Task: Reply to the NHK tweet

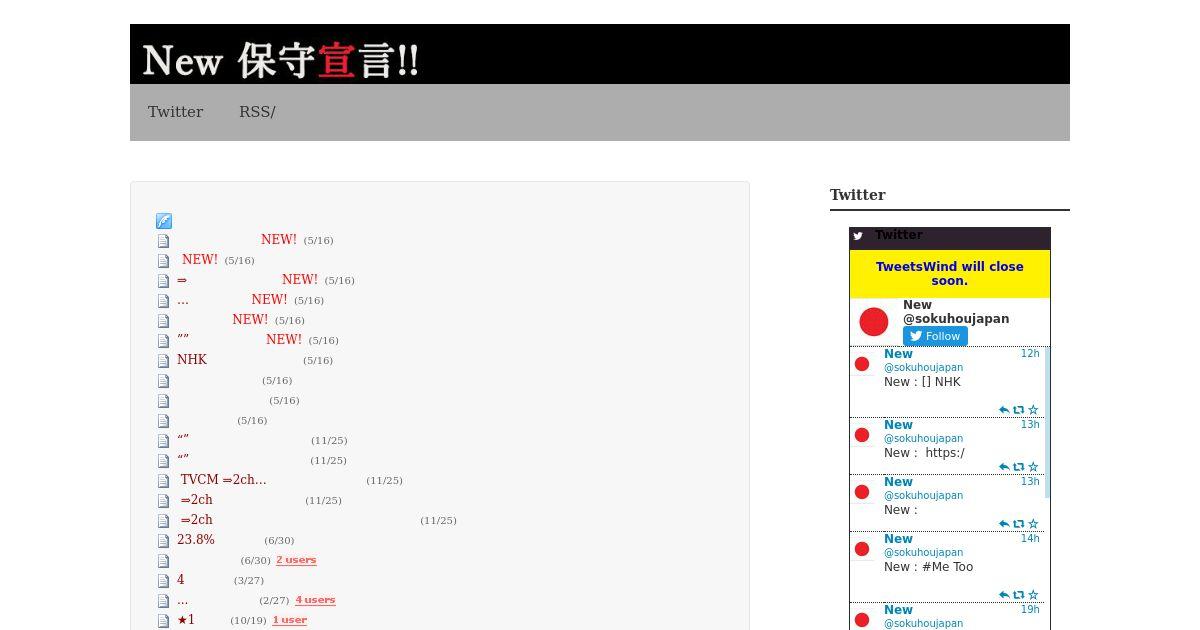Action: [x=1004, y=410]
